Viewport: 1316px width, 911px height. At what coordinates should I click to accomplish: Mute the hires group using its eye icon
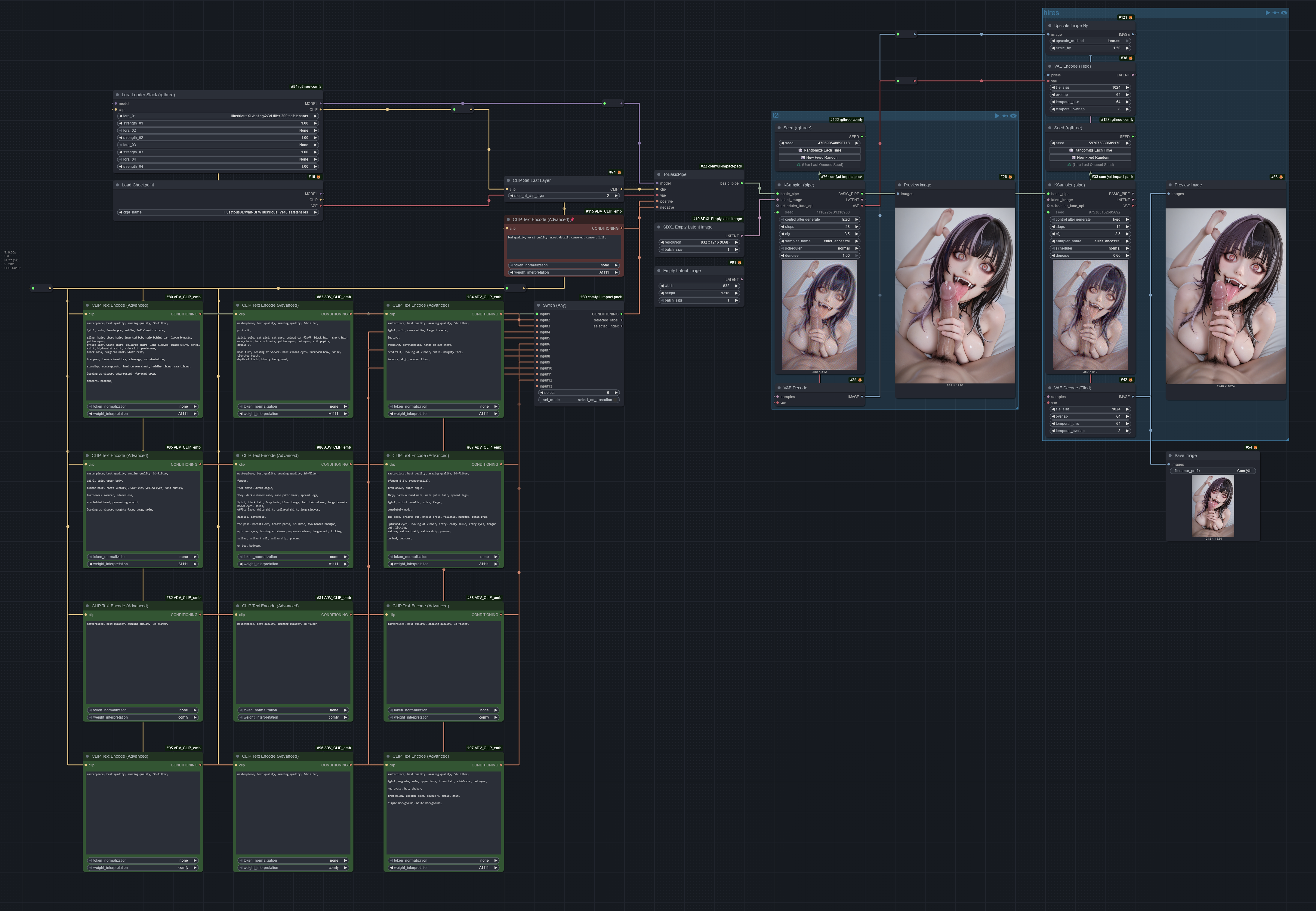[1284, 13]
